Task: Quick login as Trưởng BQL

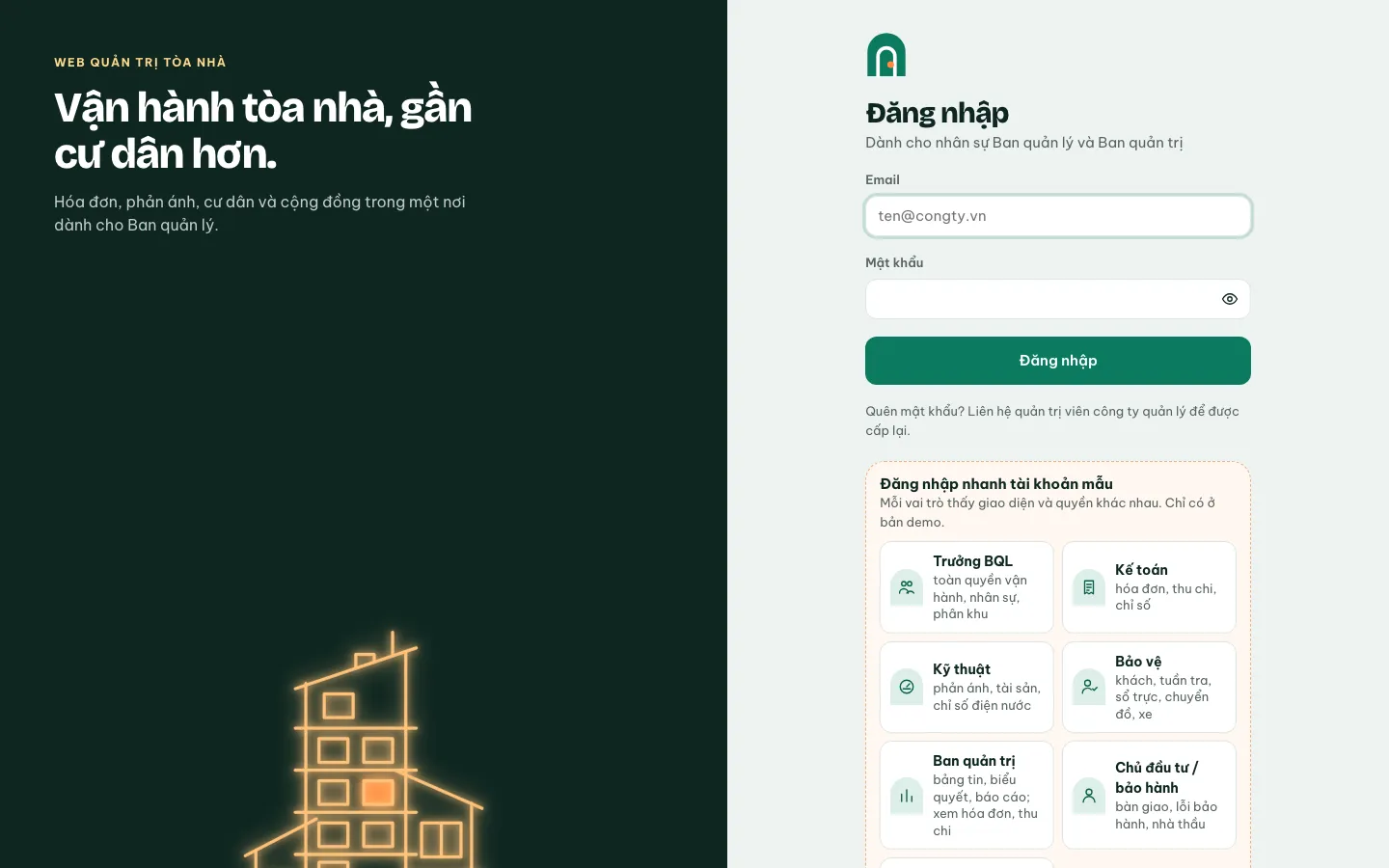Action: tap(967, 587)
